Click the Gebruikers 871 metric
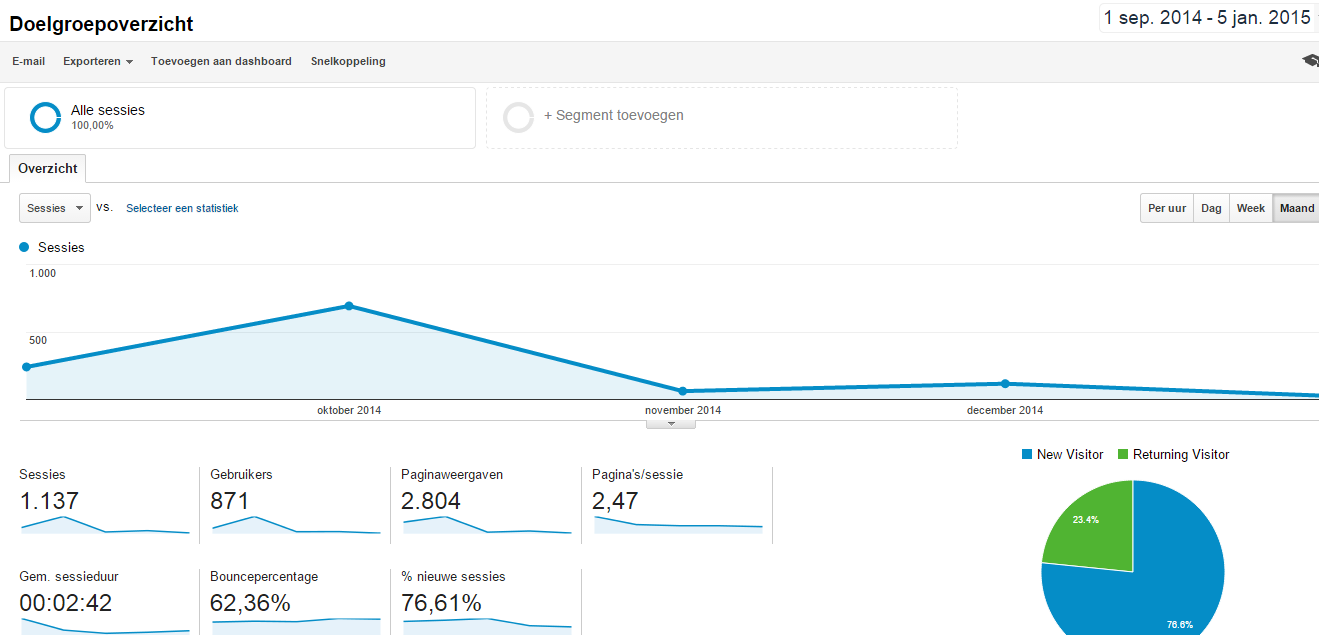The width and height of the screenshot is (1319, 635). [x=296, y=504]
